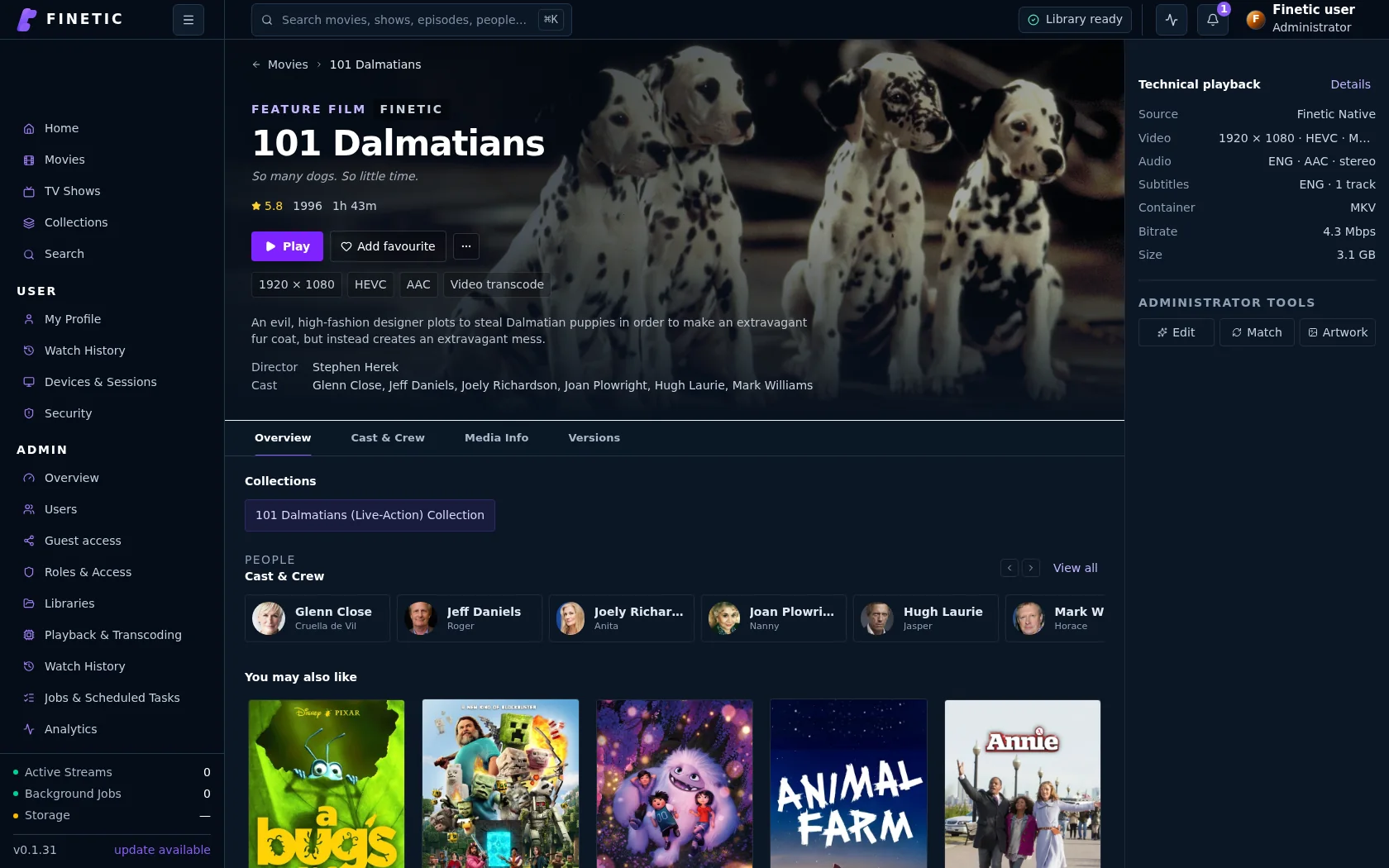The image size is (1389, 868).
Task: Click the Video transcode tag
Action: (x=497, y=284)
